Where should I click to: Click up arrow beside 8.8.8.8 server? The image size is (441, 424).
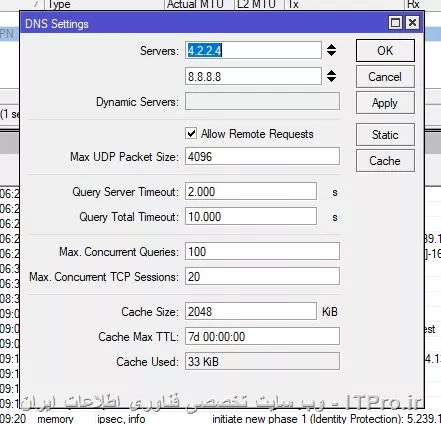coord(331,73)
